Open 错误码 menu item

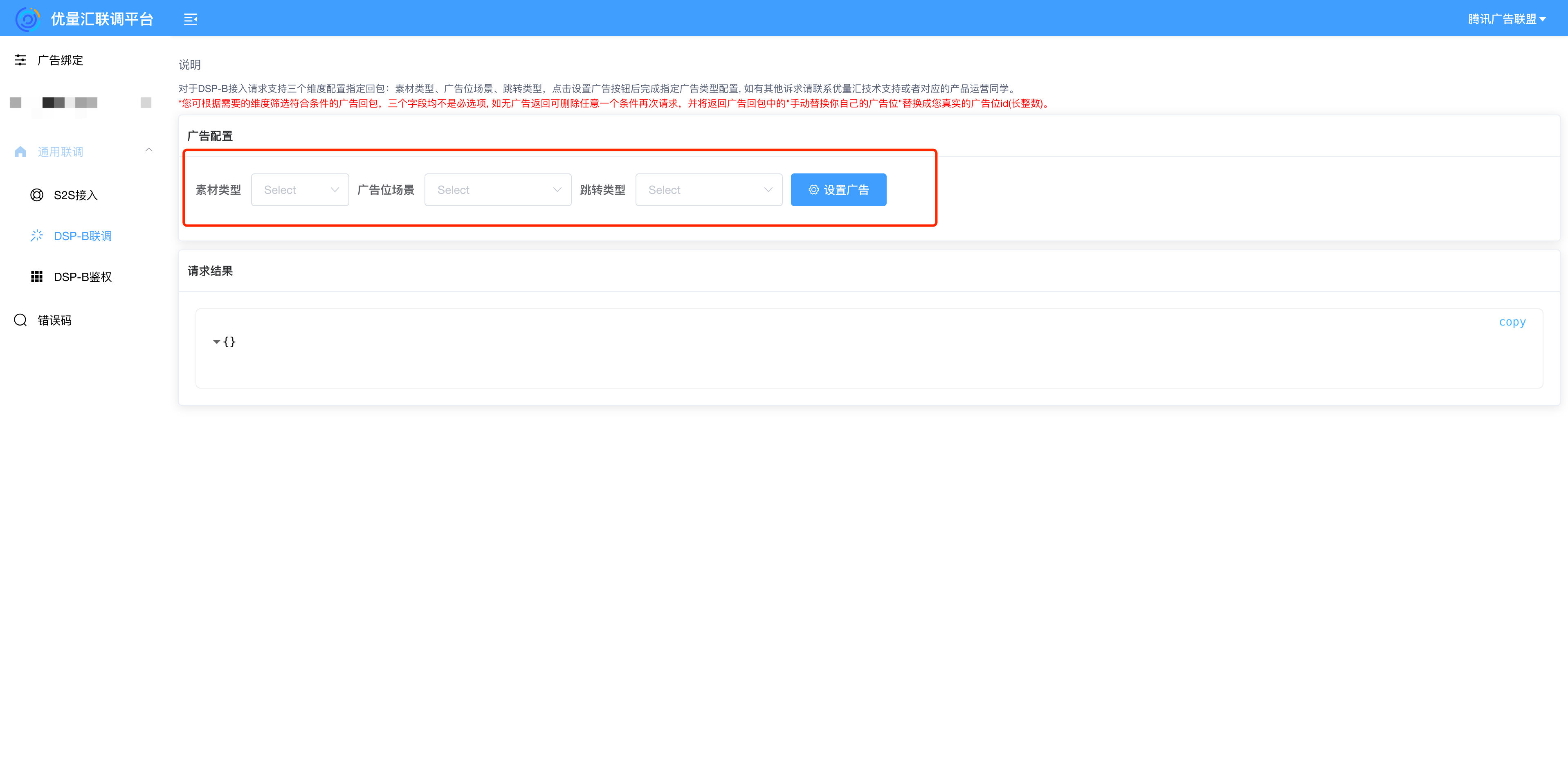pyautogui.click(x=55, y=320)
